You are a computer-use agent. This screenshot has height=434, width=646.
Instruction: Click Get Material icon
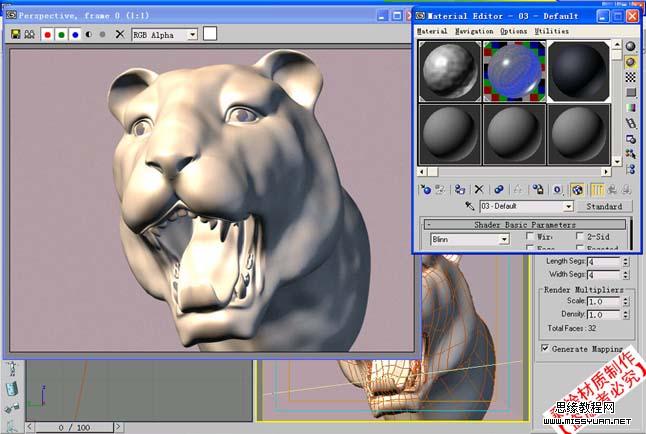click(426, 190)
